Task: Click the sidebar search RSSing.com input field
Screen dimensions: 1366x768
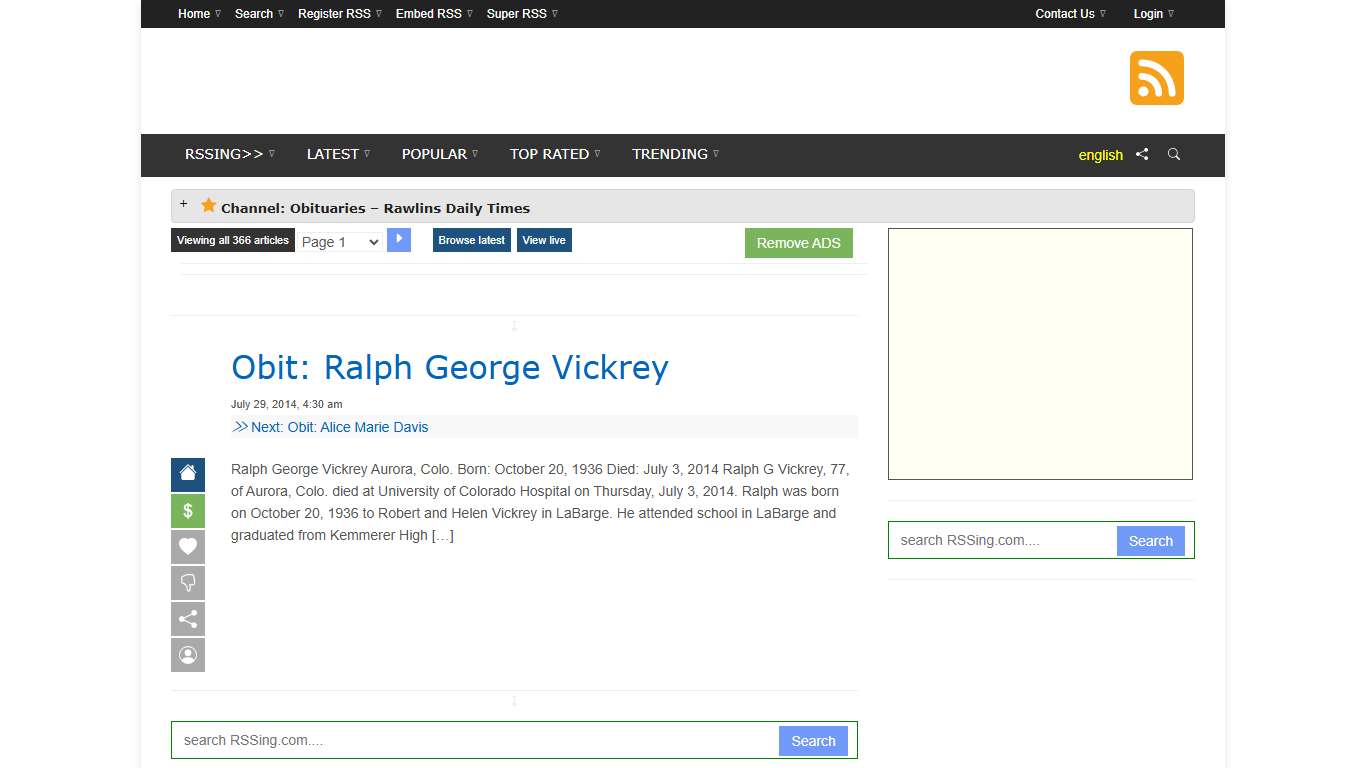Action: (x=1002, y=541)
